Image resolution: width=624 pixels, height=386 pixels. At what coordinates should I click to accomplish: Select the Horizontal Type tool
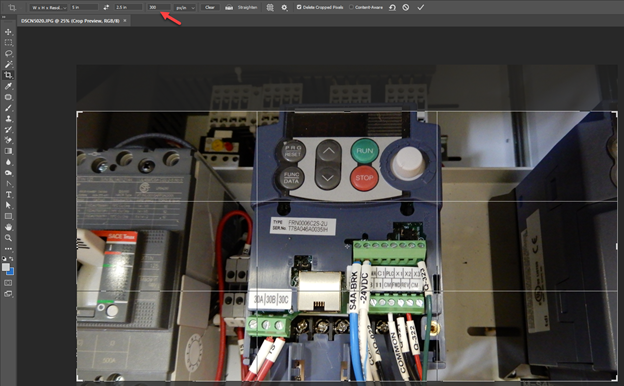(8, 195)
